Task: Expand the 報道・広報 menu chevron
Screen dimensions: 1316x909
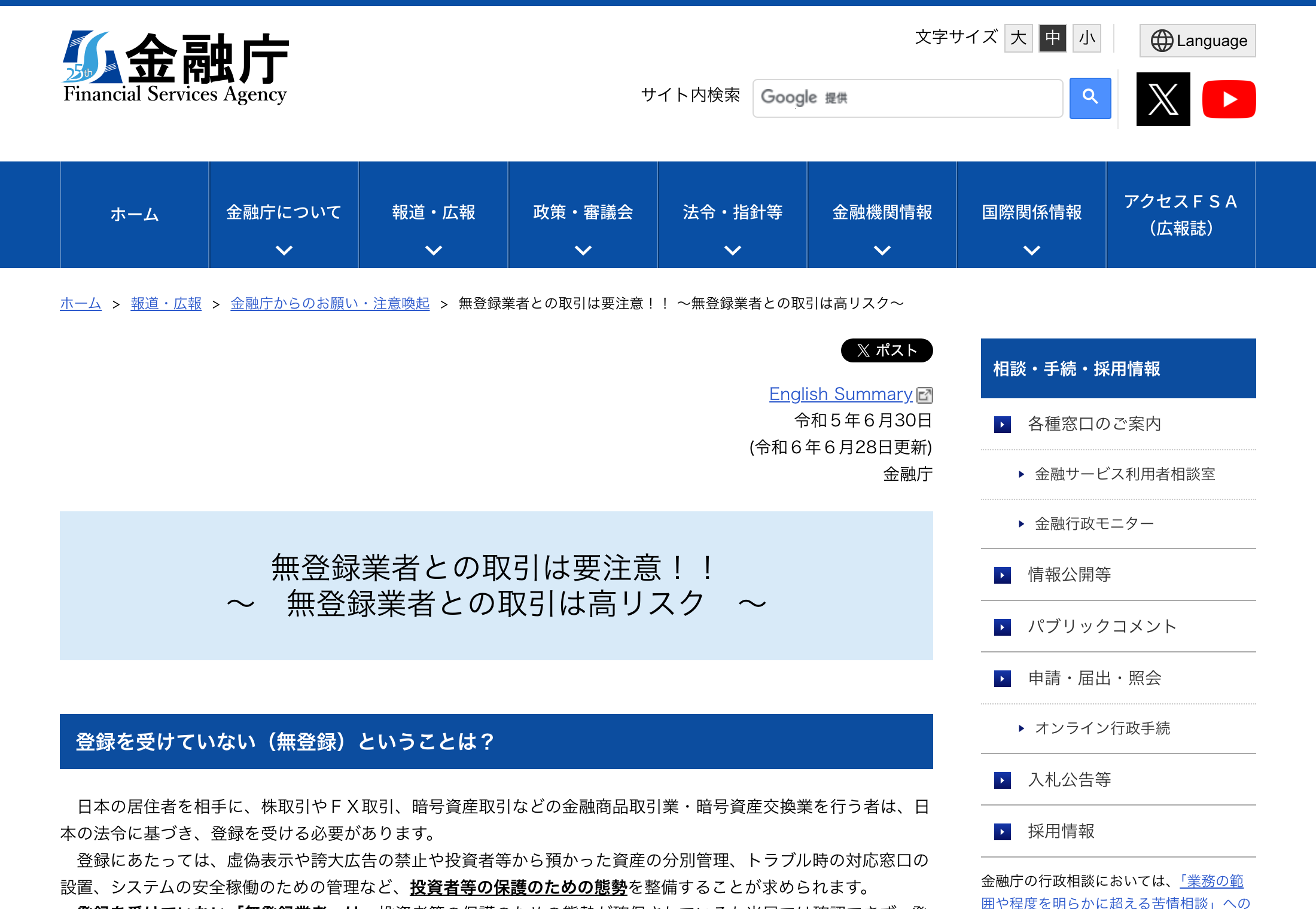Action: point(434,250)
